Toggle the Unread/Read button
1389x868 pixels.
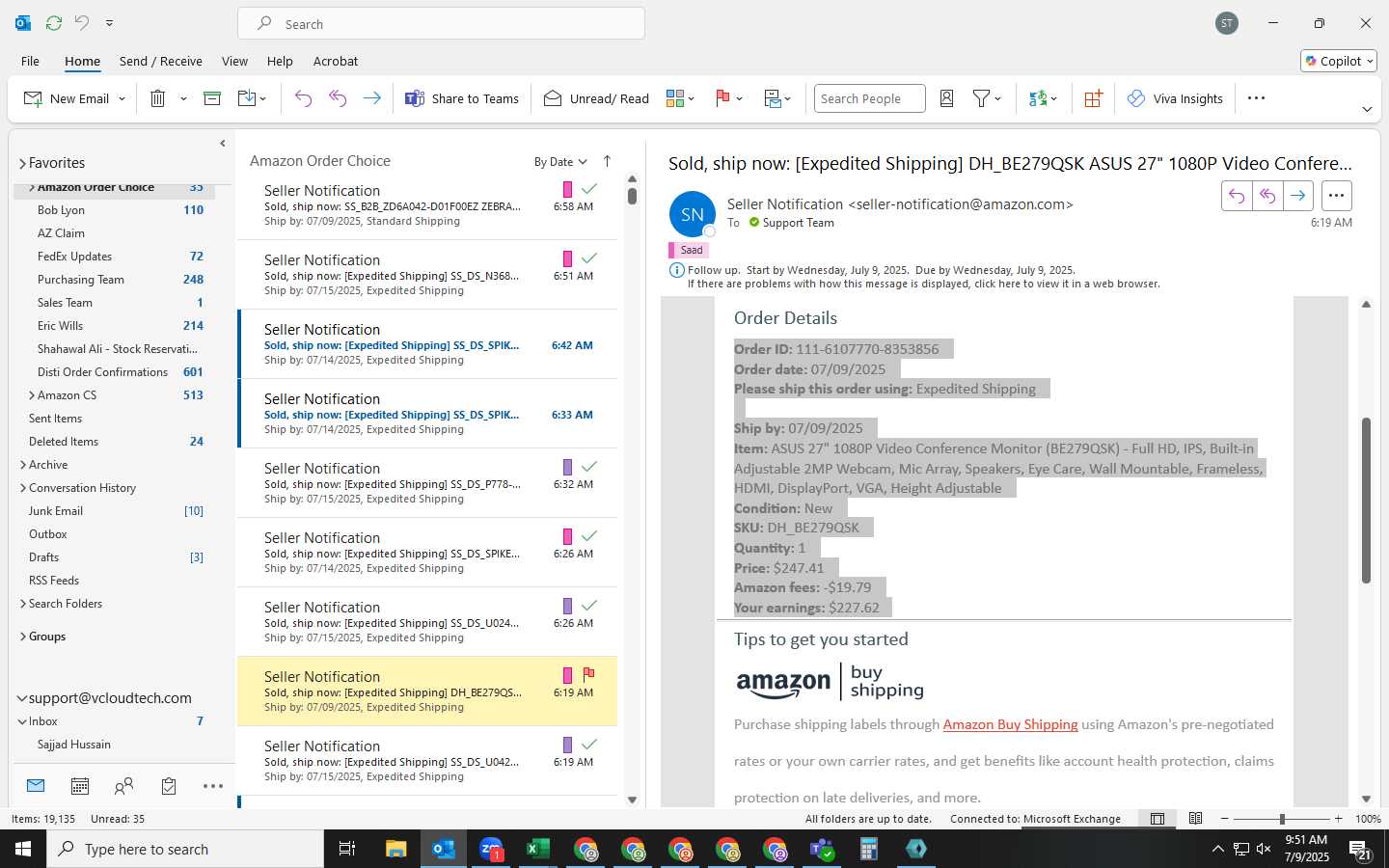pyautogui.click(x=596, y=98)
